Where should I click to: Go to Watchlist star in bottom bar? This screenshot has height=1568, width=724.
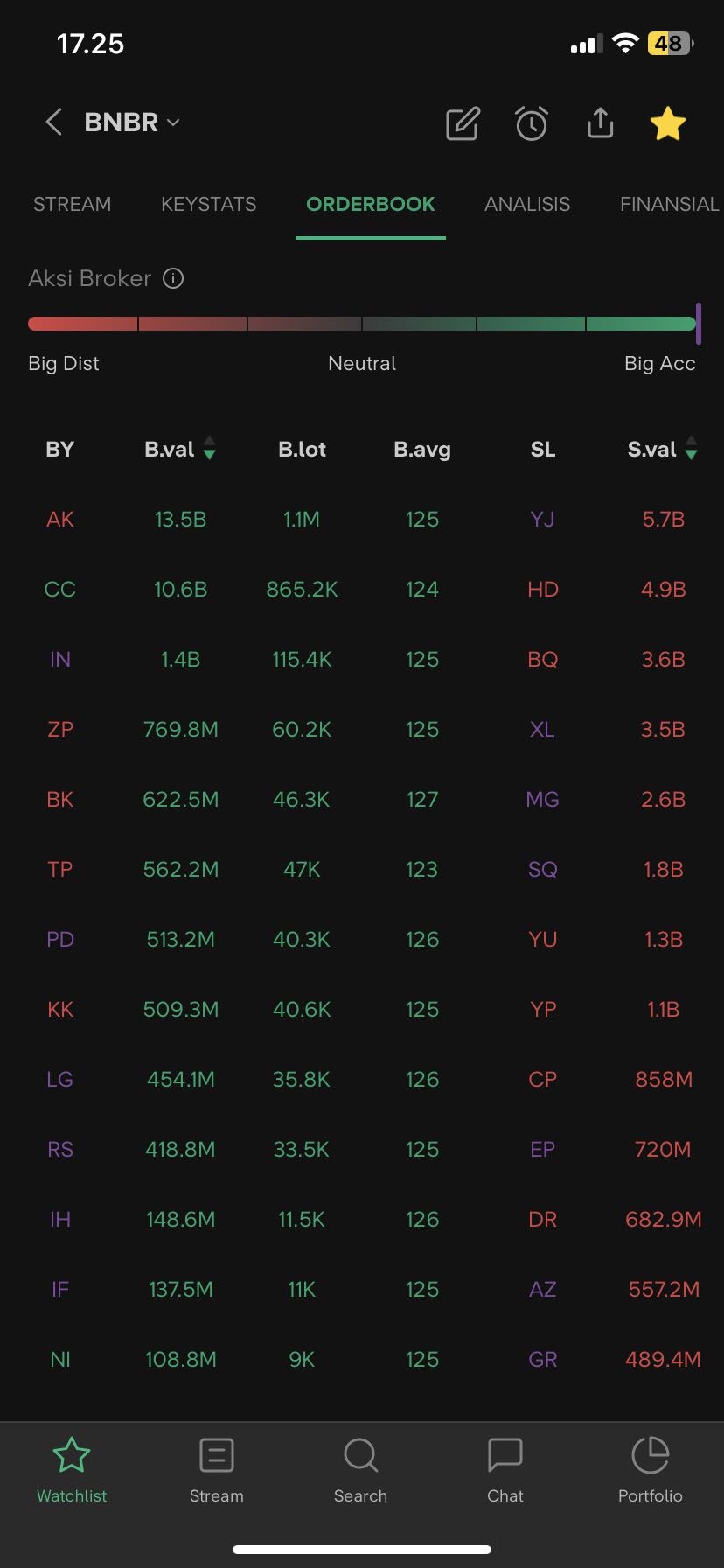pyautogui.click(x=72, y=1456)
